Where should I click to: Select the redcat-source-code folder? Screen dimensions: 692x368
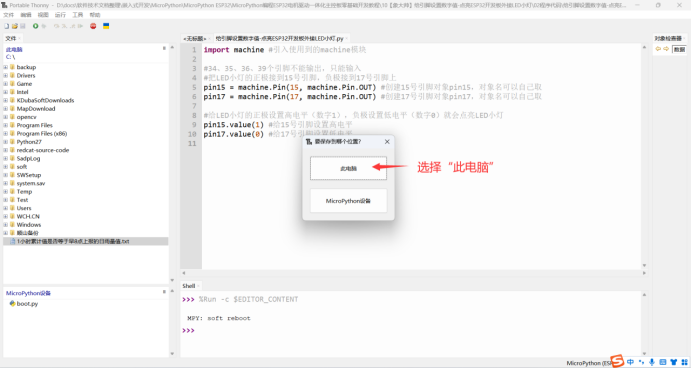click(43, 150)
